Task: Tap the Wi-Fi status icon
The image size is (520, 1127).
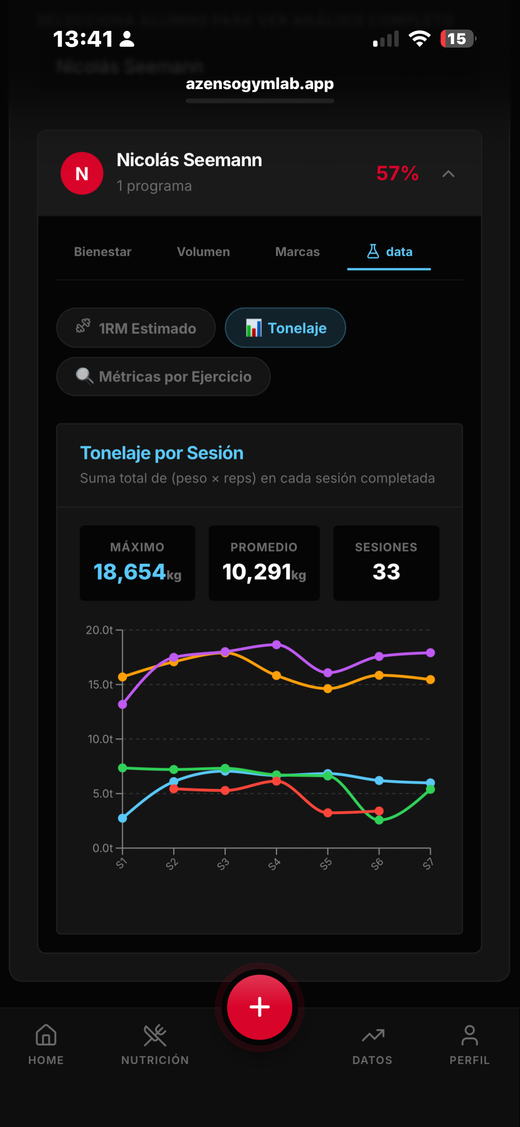Action: pos(419,39)
